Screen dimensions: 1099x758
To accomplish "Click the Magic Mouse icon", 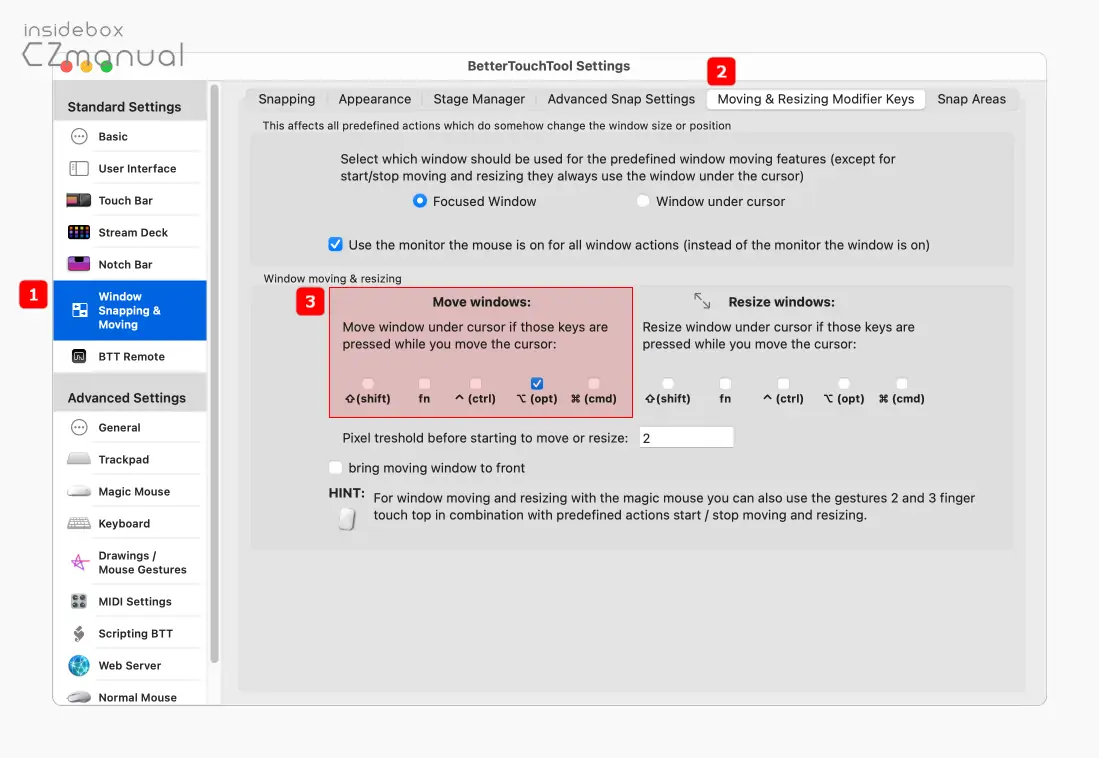I will [x=78, y=492].
